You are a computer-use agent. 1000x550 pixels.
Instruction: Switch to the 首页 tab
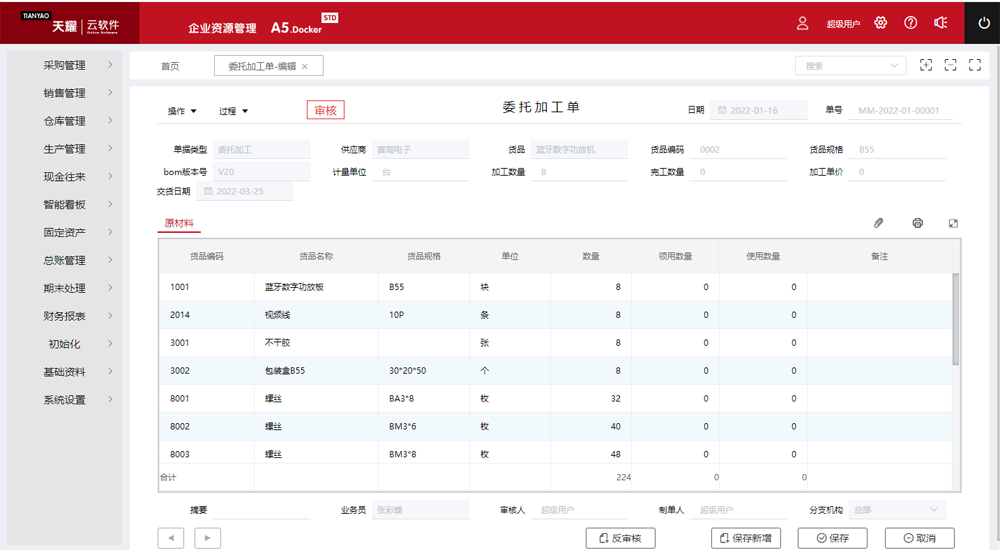[170, 66]
